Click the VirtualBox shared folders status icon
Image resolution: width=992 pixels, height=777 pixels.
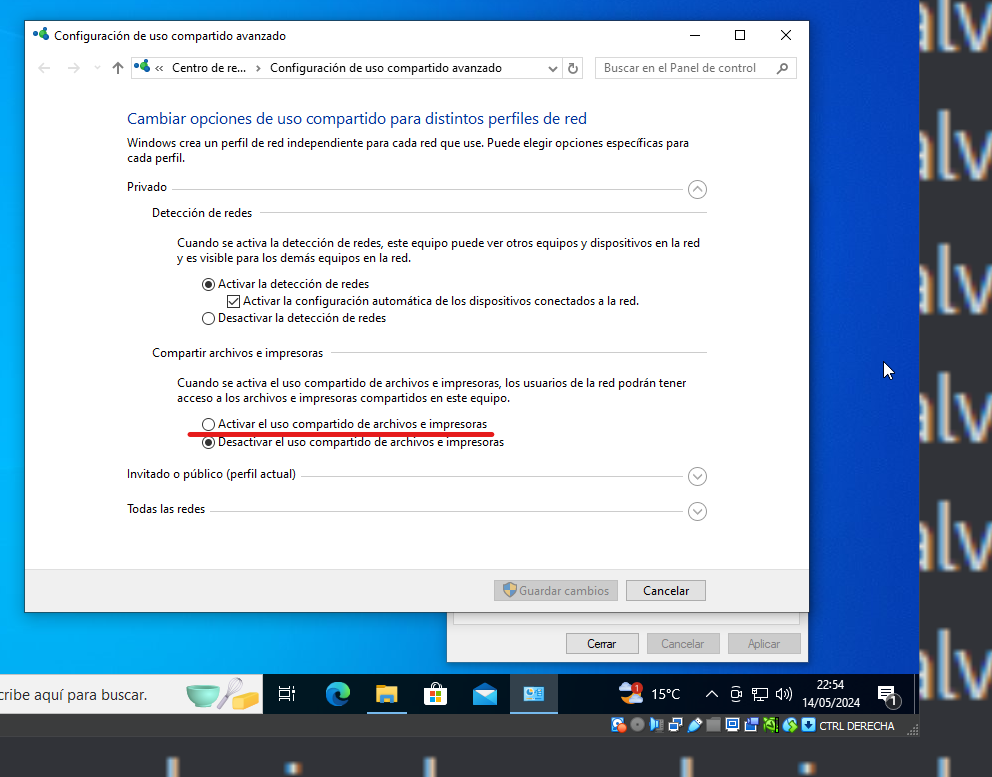tap(715, 725)
